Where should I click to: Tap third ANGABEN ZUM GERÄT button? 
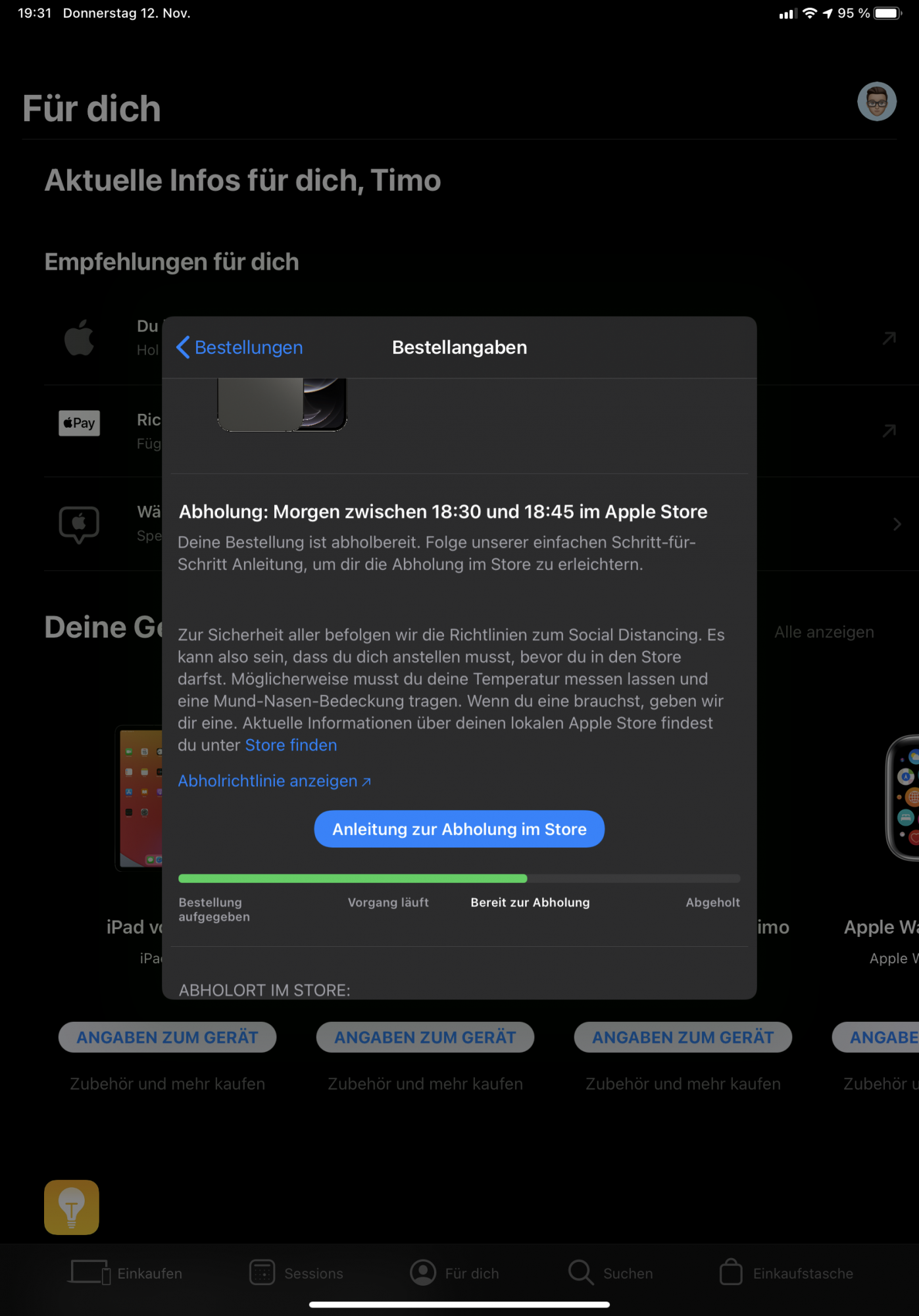tap(683, 1037)
